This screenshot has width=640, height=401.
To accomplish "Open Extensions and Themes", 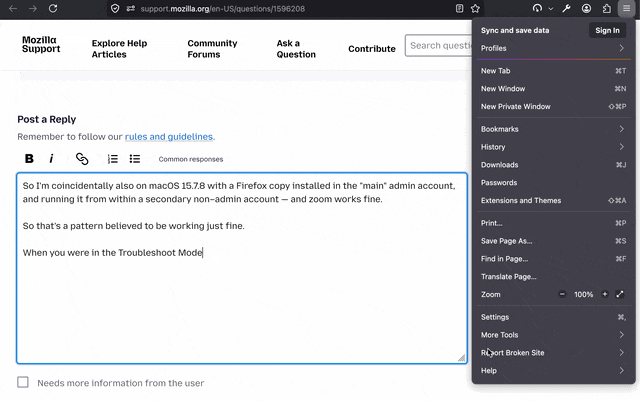I will [553, 200].
